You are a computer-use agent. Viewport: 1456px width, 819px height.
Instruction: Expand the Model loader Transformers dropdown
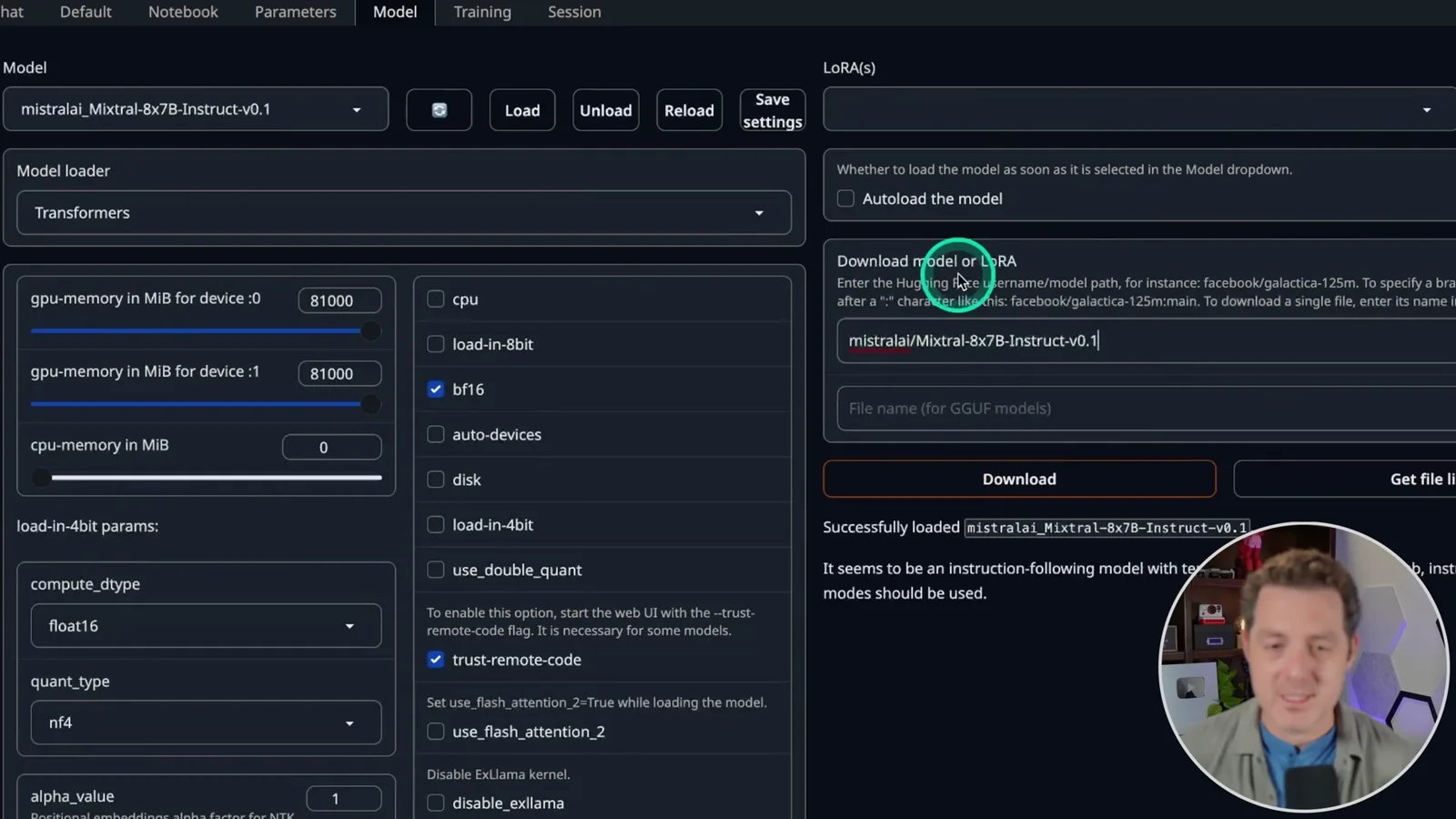(x=404, y=213)
